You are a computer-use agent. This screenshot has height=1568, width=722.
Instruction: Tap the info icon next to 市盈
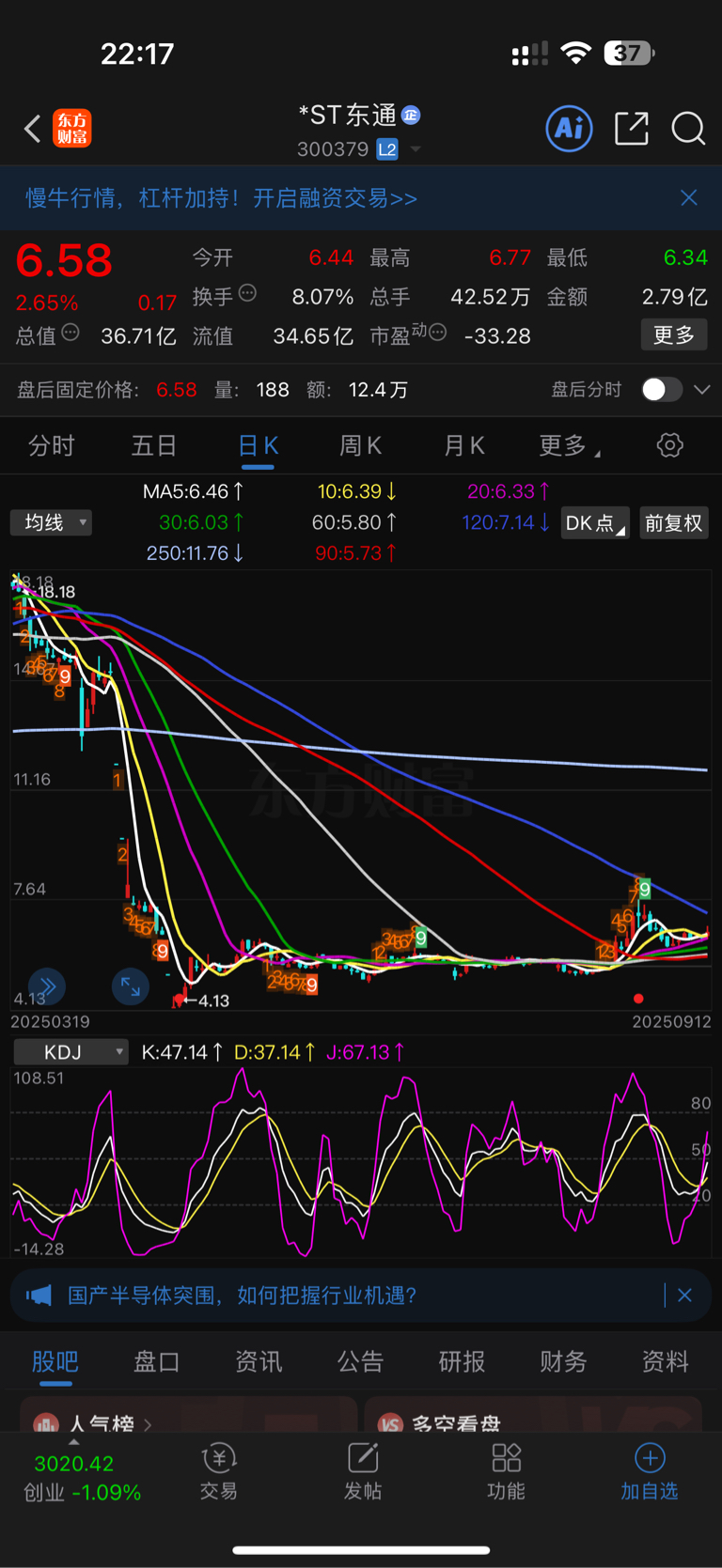pos(437,333)
